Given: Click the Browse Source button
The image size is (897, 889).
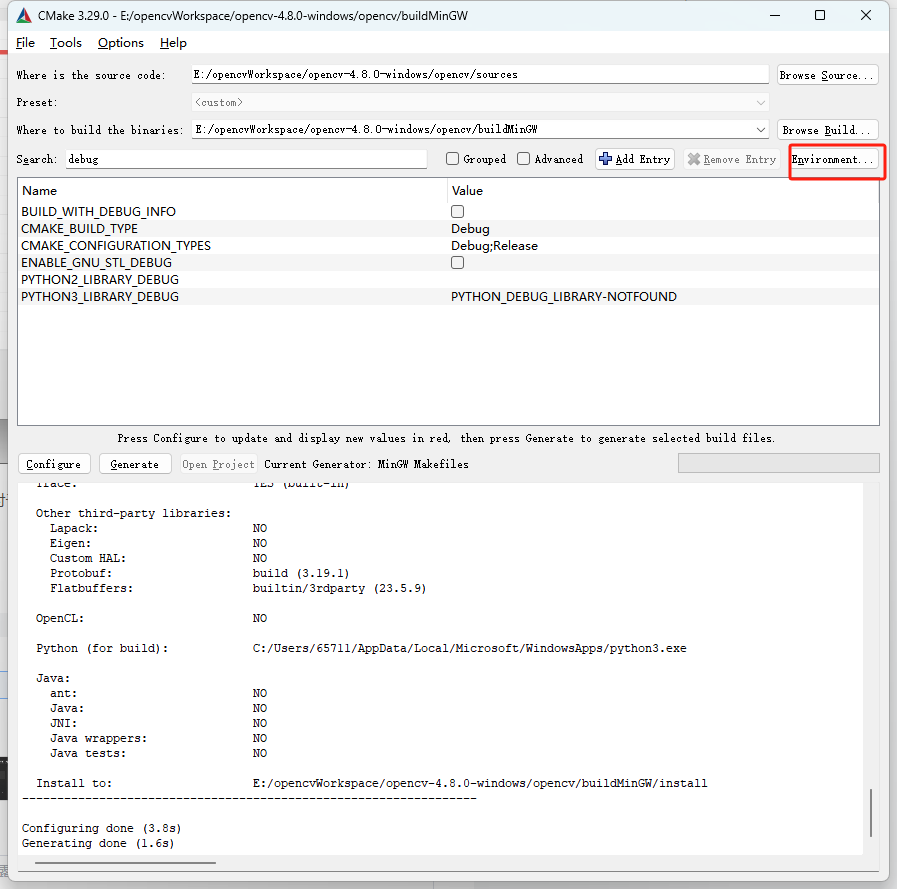Looking at the screenshot, I should 827,75.
